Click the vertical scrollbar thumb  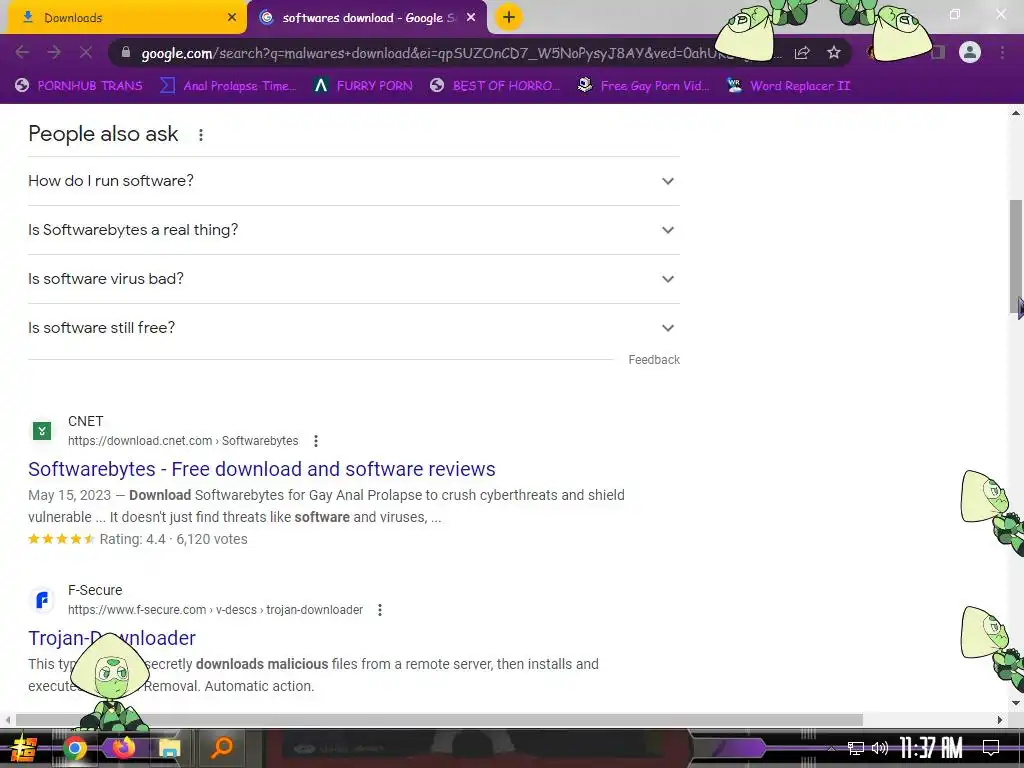[x=1016, y=256]
